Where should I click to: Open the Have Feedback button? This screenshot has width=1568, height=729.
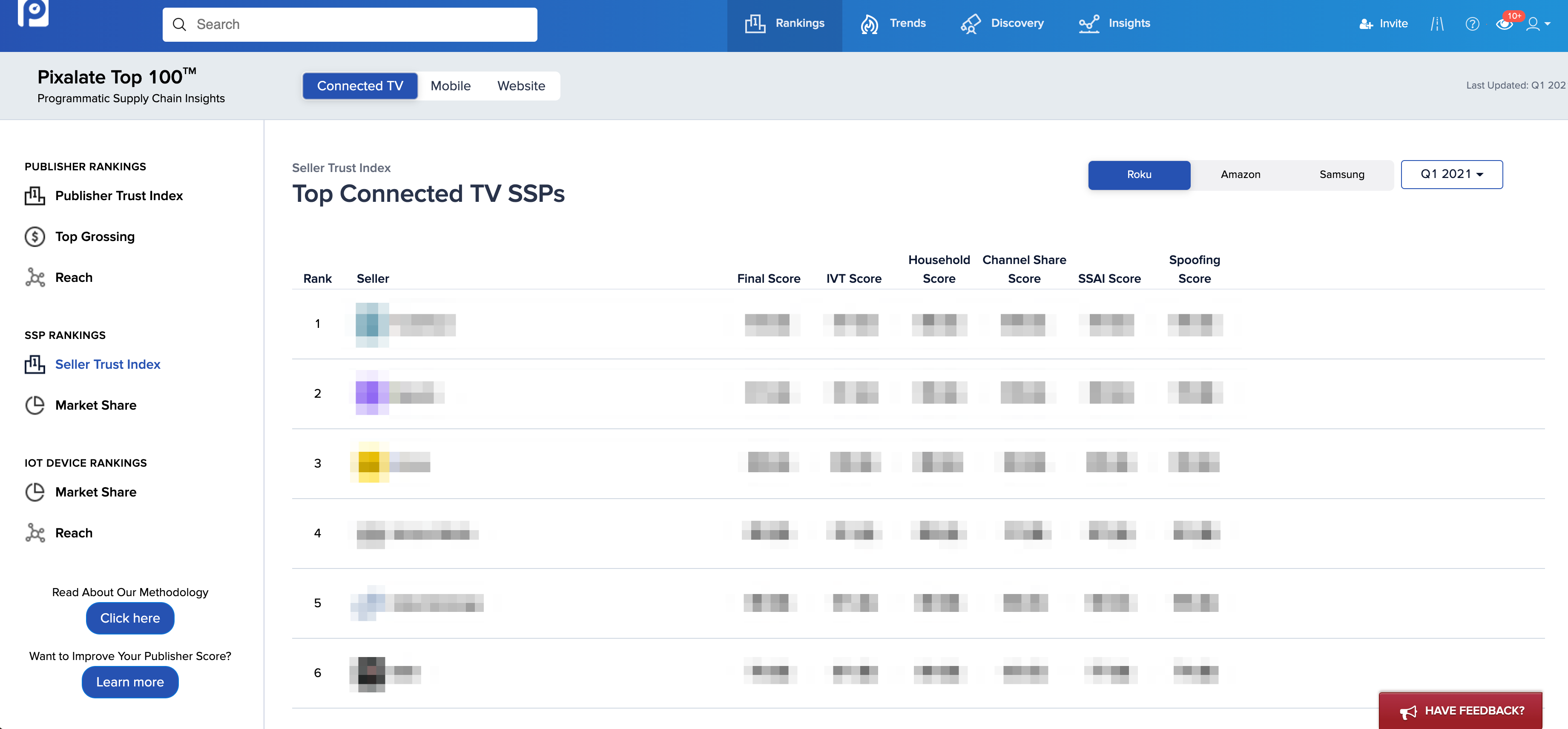(1460, 711)
